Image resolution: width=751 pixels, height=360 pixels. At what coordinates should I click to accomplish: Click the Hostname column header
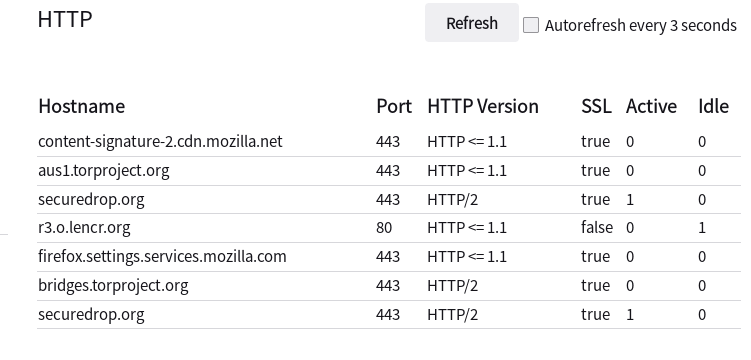(81, 106)
